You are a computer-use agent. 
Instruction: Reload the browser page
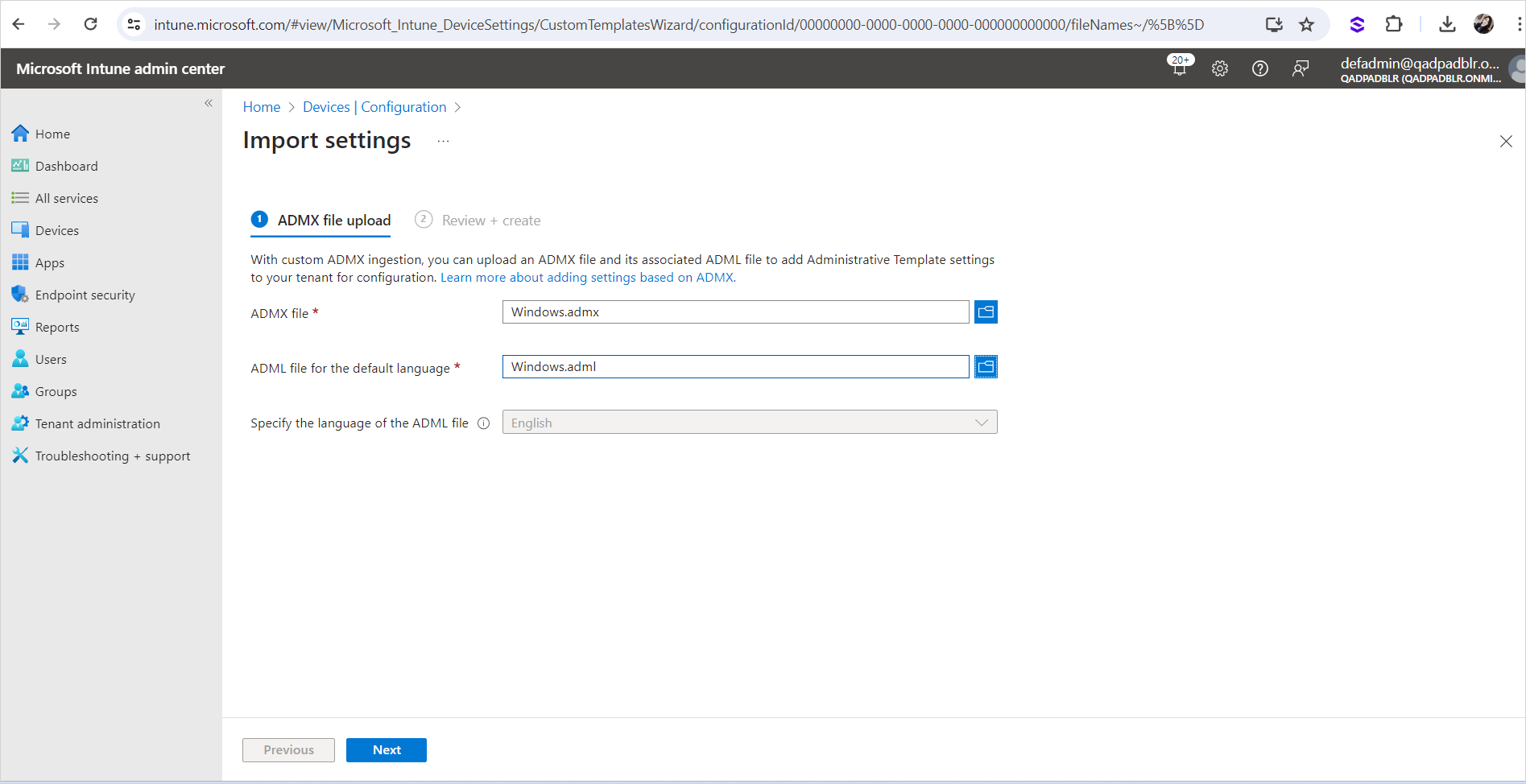tap(91, 24)
